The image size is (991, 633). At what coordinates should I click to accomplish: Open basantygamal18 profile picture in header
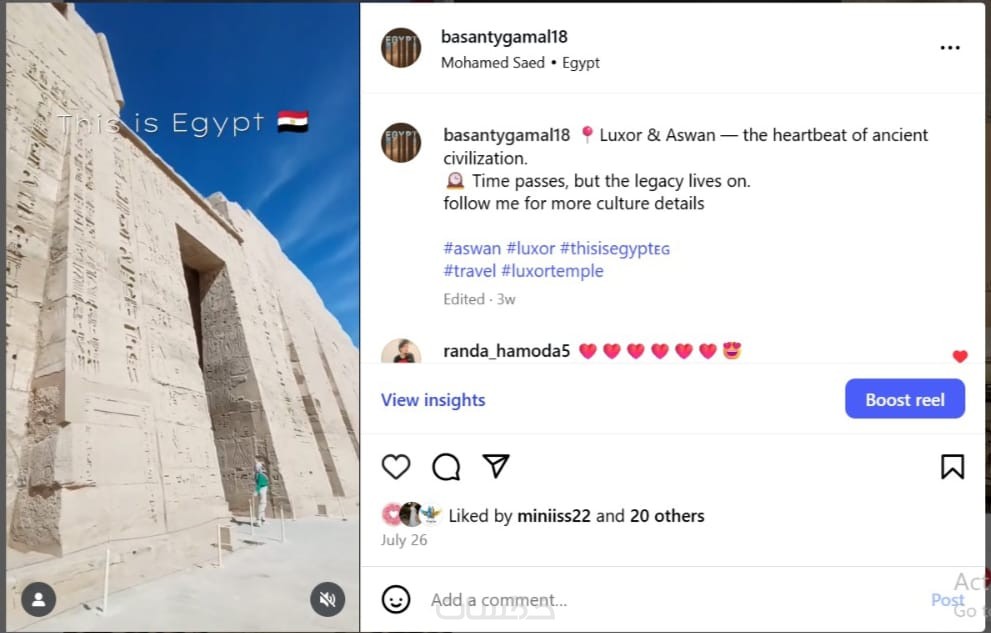point(401,48)
